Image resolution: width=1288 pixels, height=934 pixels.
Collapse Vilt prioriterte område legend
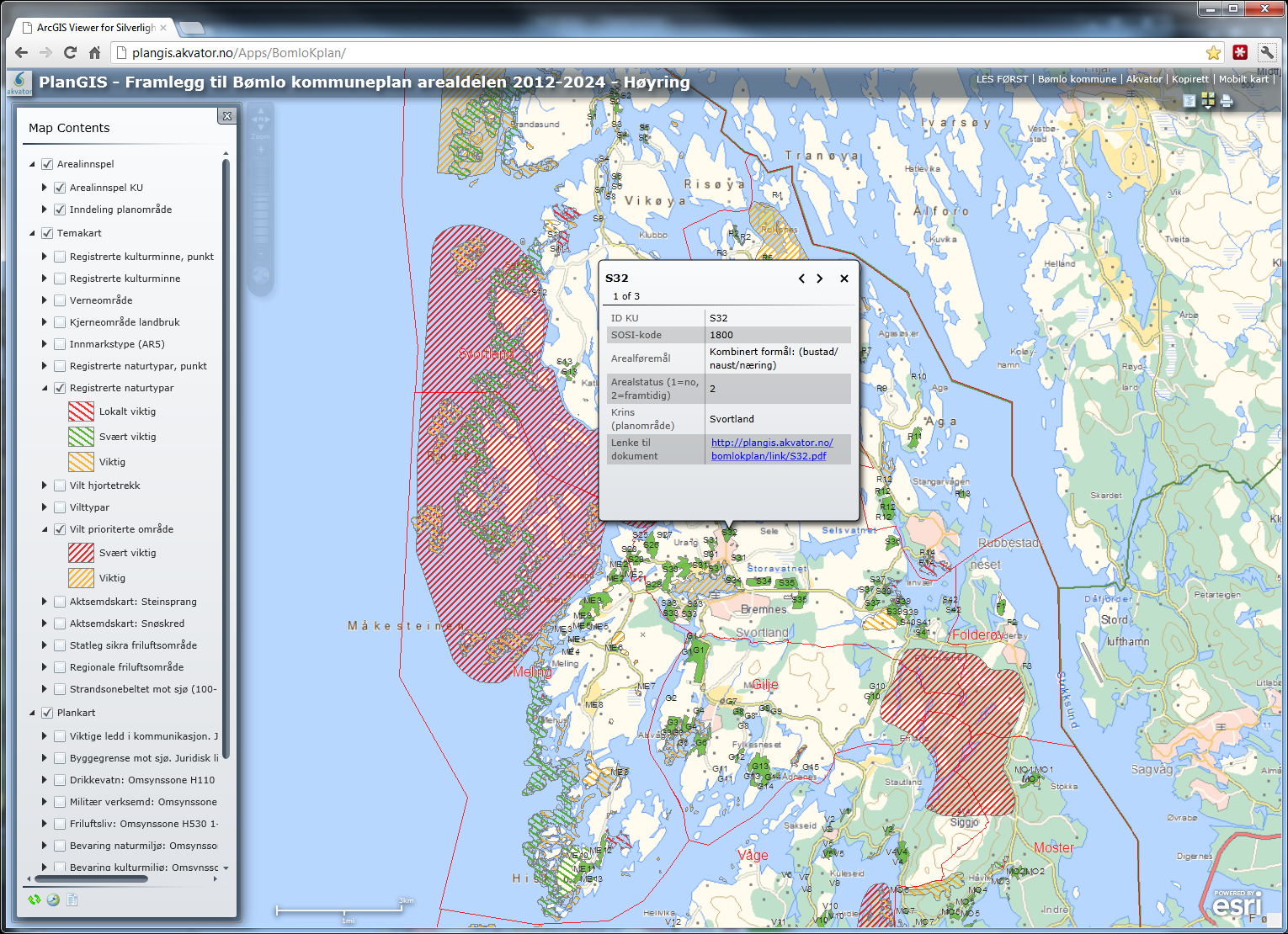click(x=45, y=529)
